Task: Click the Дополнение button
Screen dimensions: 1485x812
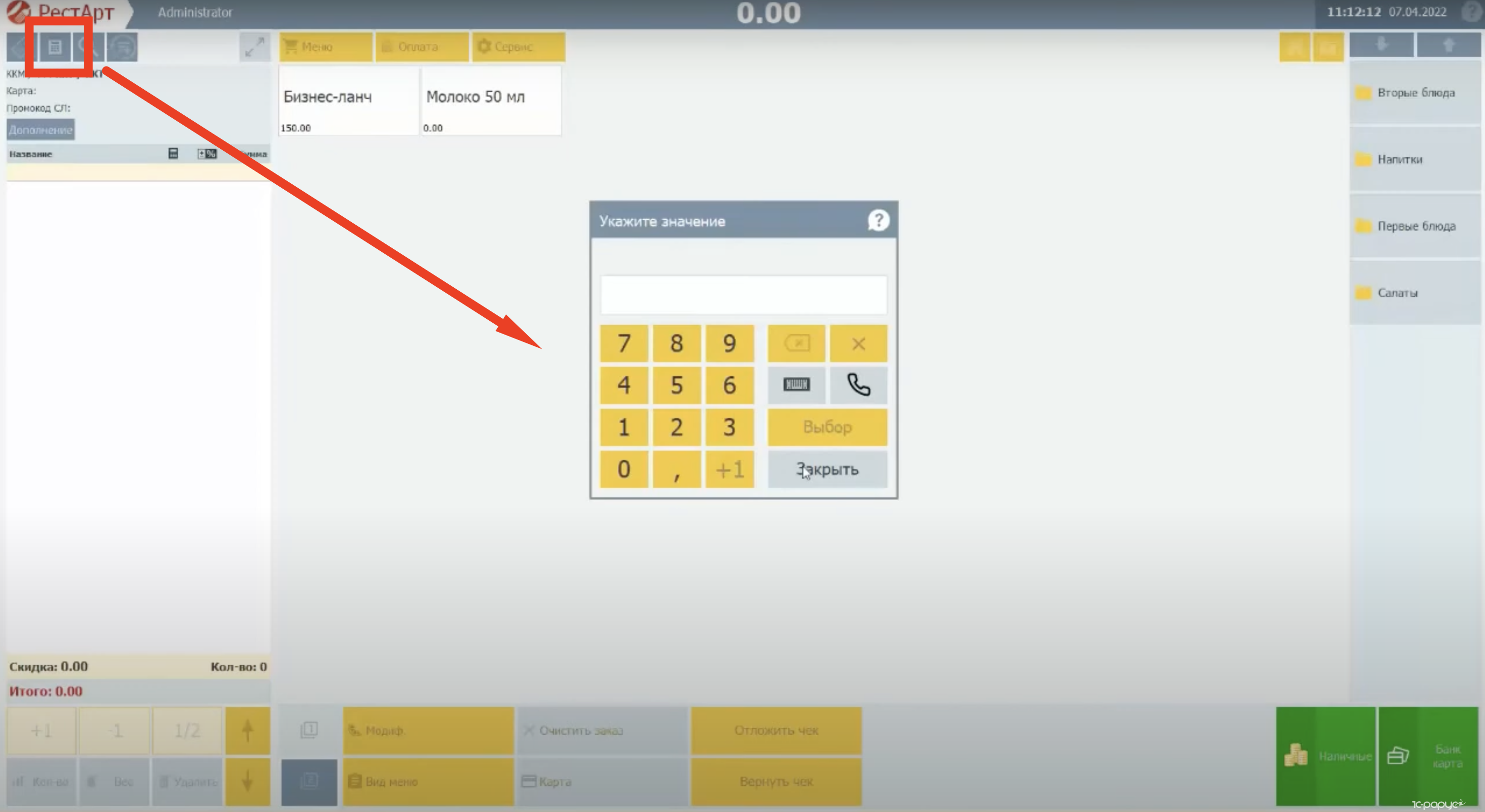Action: [40, 130]
